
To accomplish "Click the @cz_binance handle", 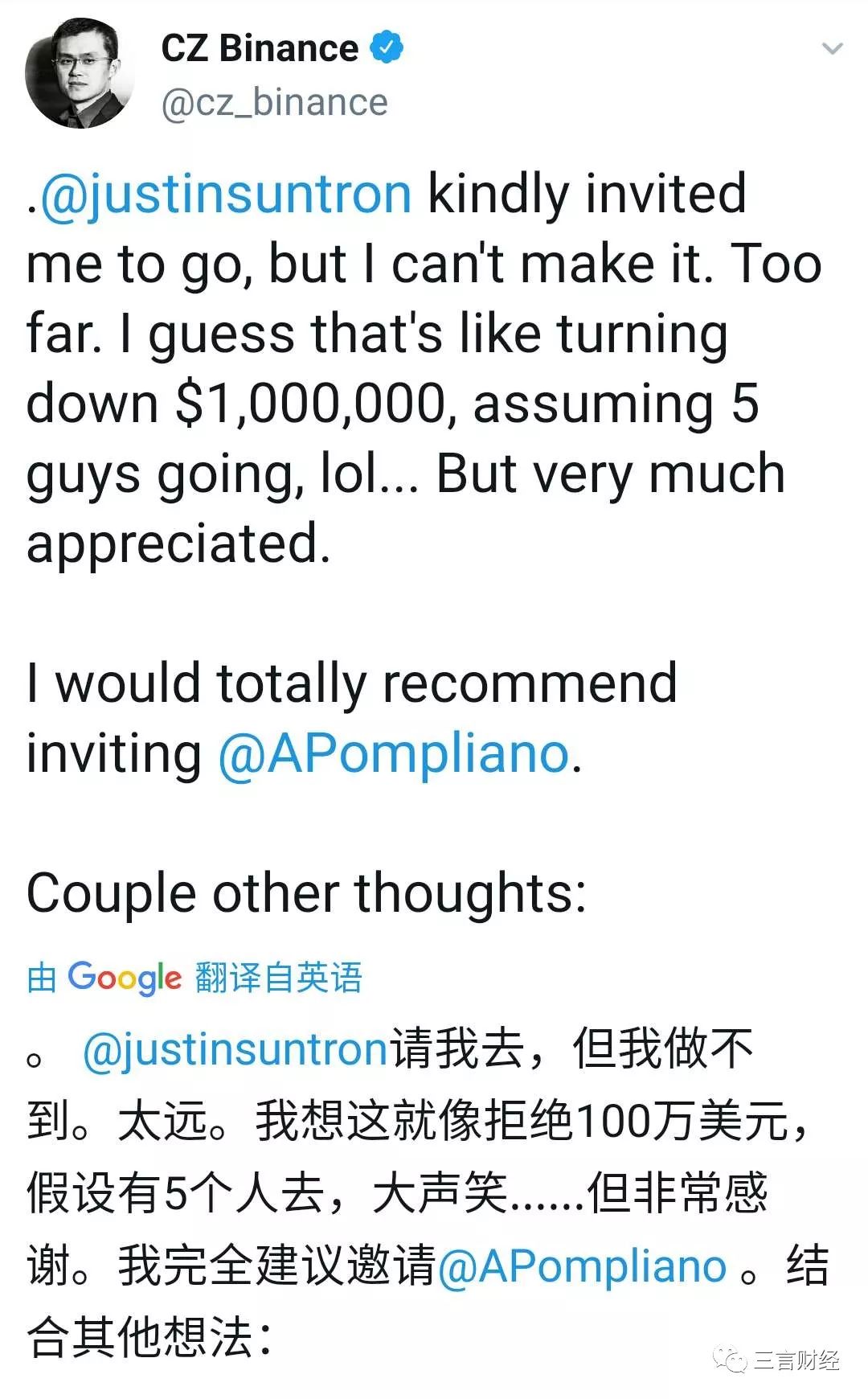I will tap(274, 103).
